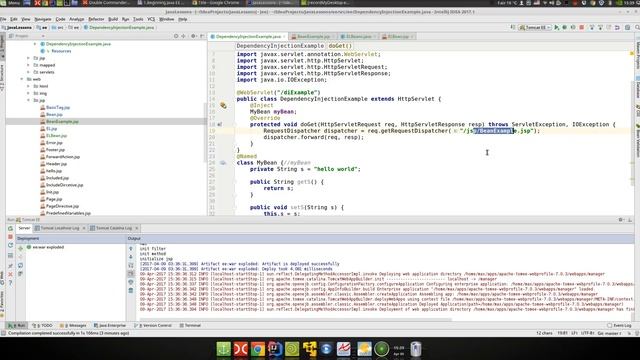Open the File menu
The image size is (640, 360).
click(x=3, y=19)
